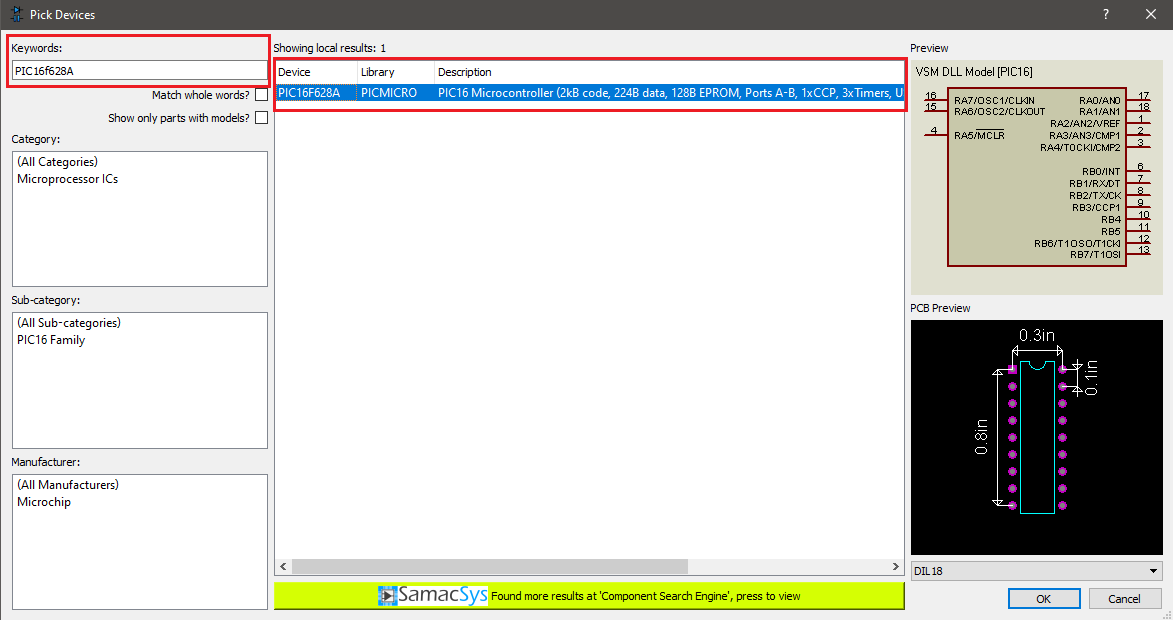
Task: Select Microprocessor ICs category
Action: 67,179
